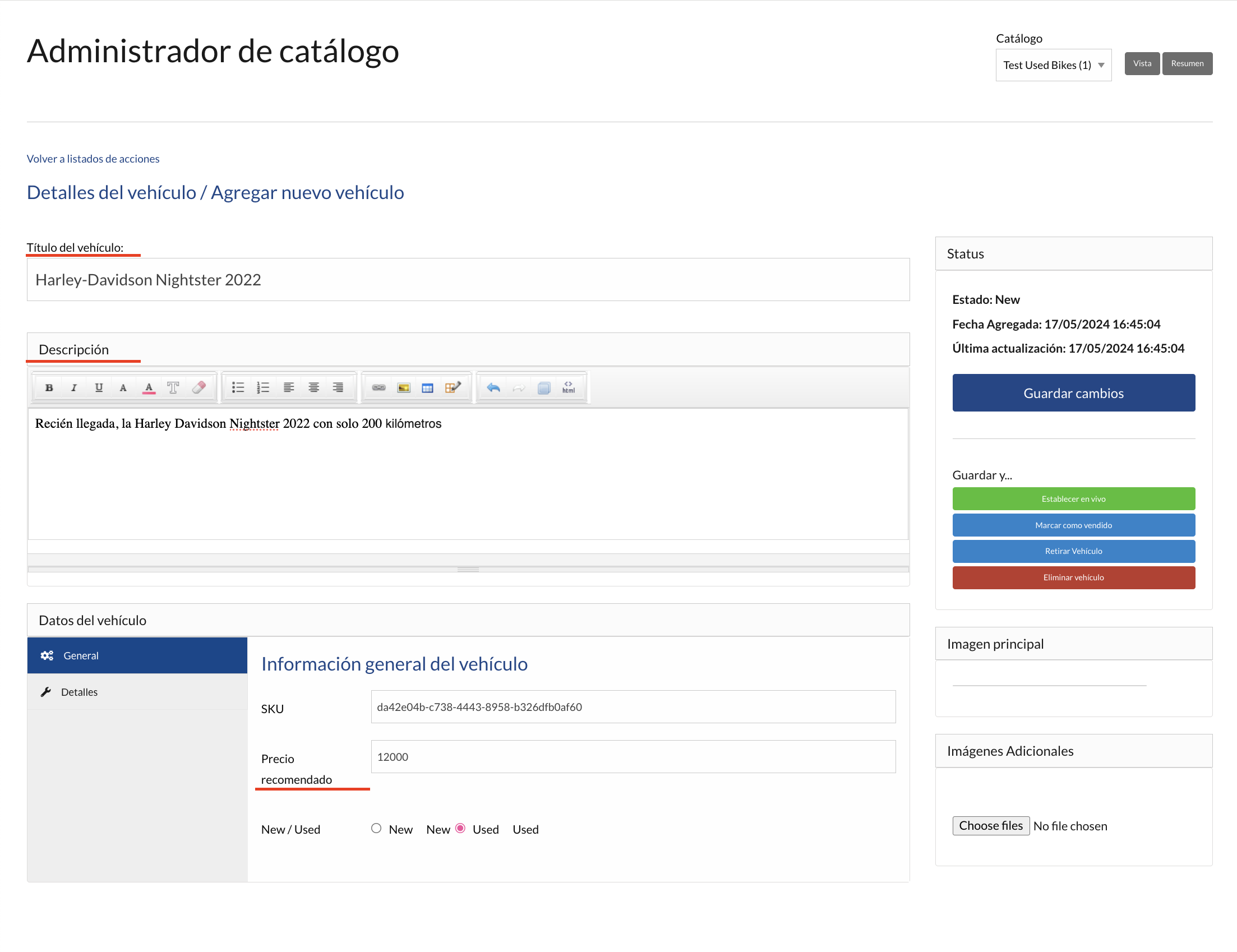Click the undo arrow icon

tap(493, 388)
